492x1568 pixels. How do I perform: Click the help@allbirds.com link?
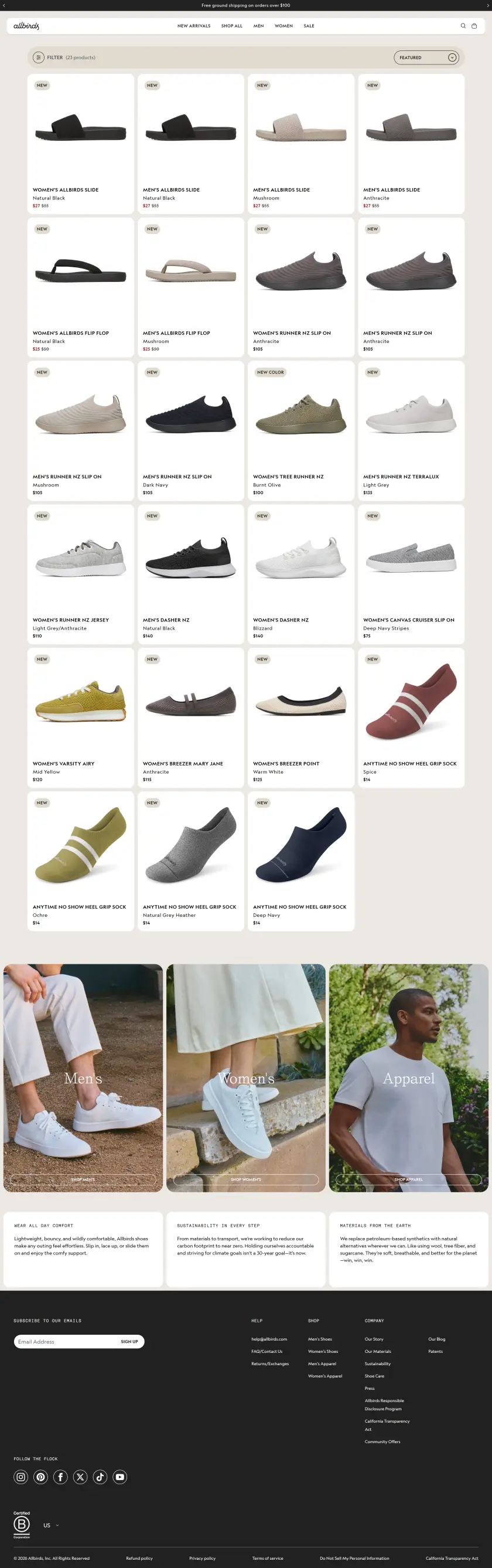269,1339
